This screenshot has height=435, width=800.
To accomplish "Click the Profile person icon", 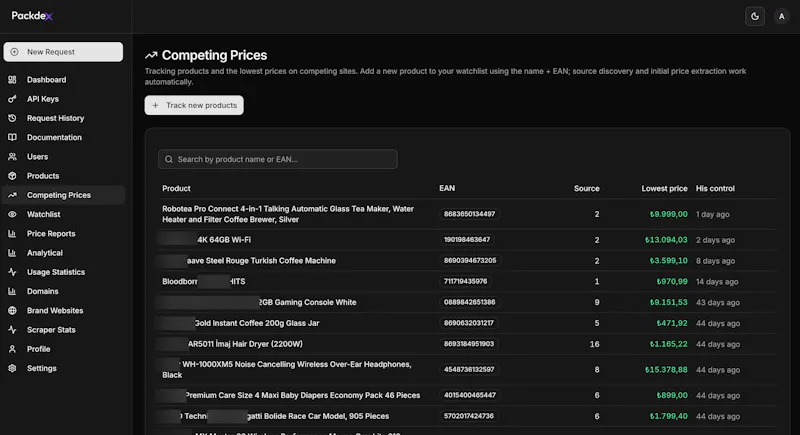I will [12, 349].
